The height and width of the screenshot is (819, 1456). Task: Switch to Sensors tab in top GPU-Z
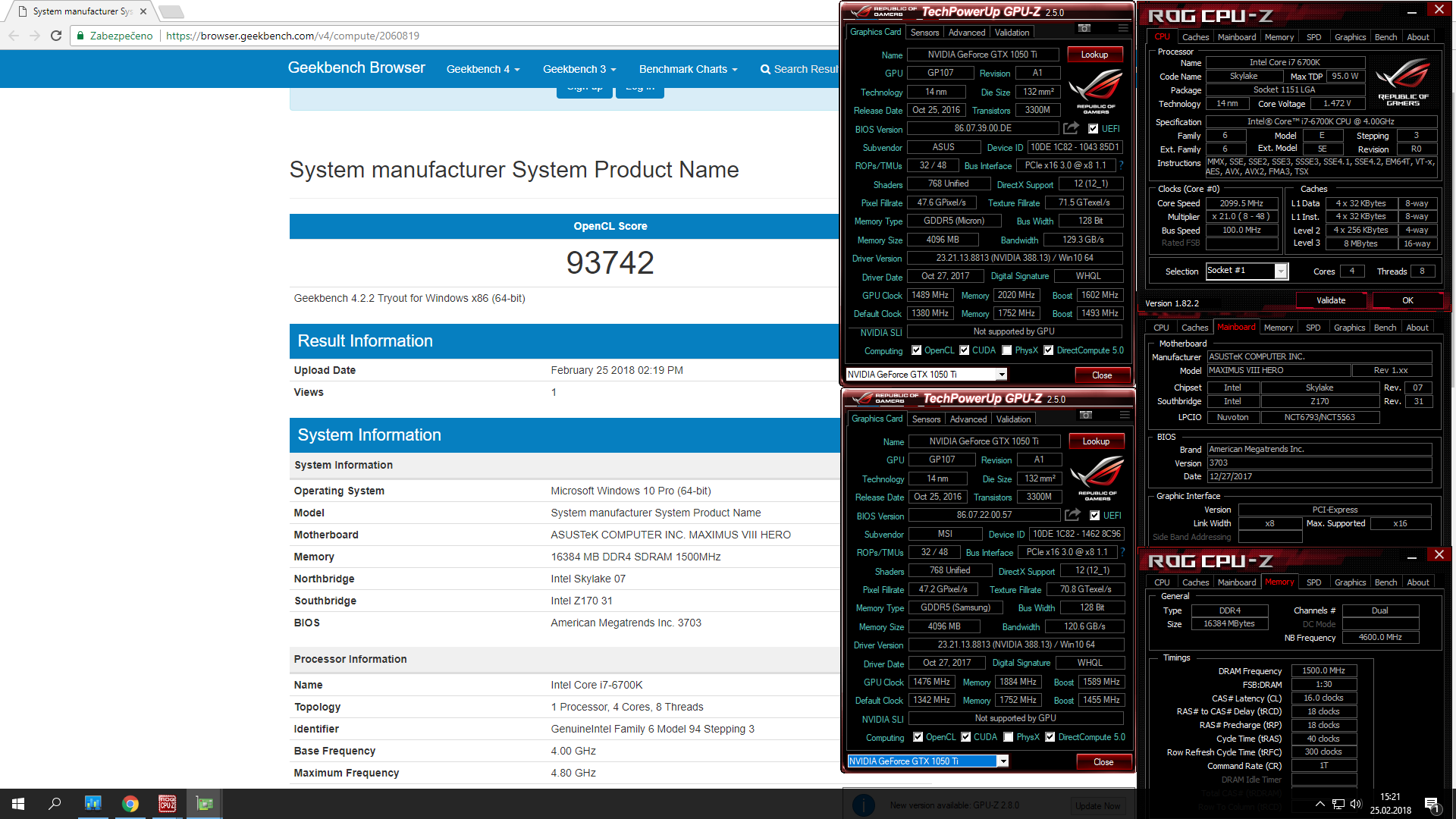924,33
